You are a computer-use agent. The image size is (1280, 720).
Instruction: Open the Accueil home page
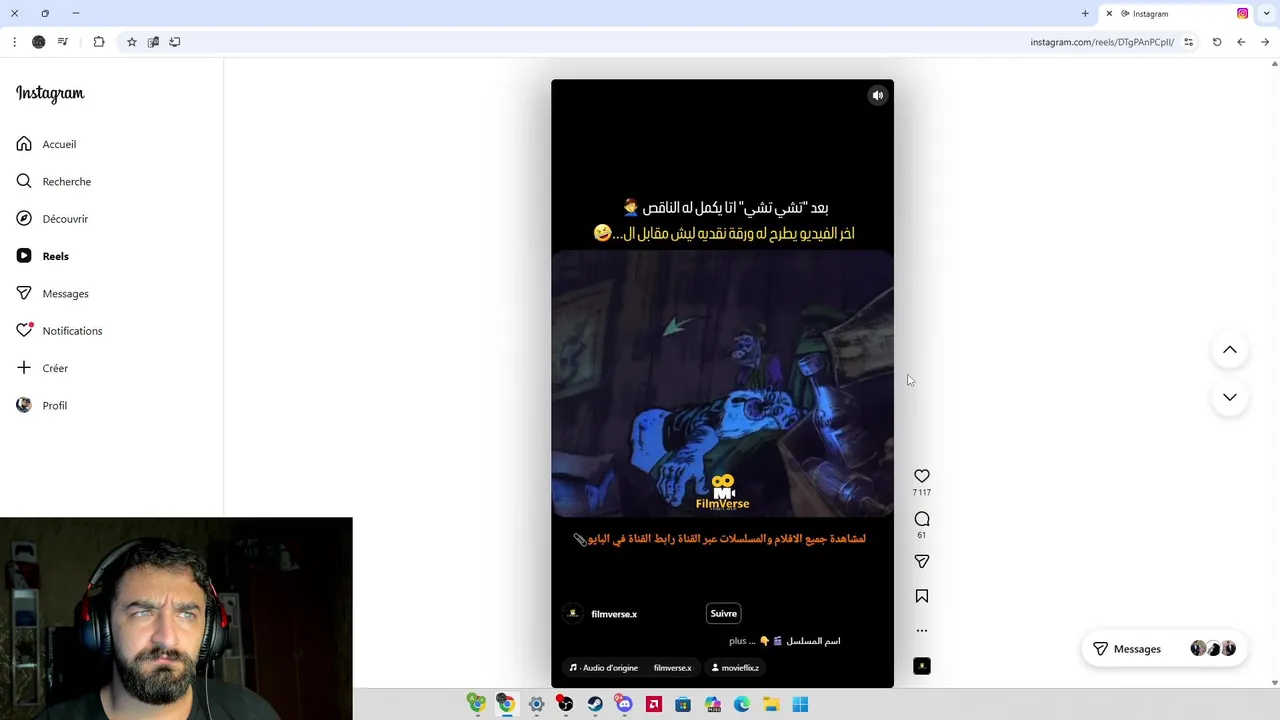pos(46,144)
